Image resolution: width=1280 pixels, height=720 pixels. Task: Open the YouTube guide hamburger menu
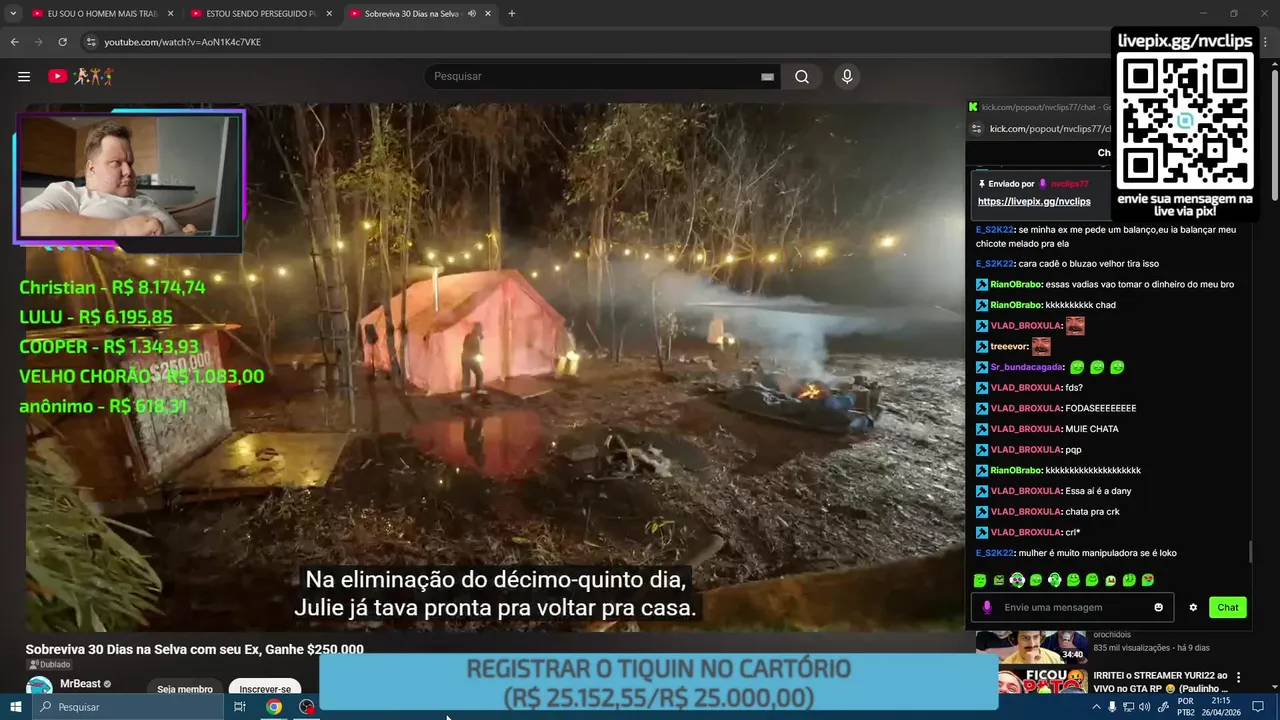pos(24,76)
